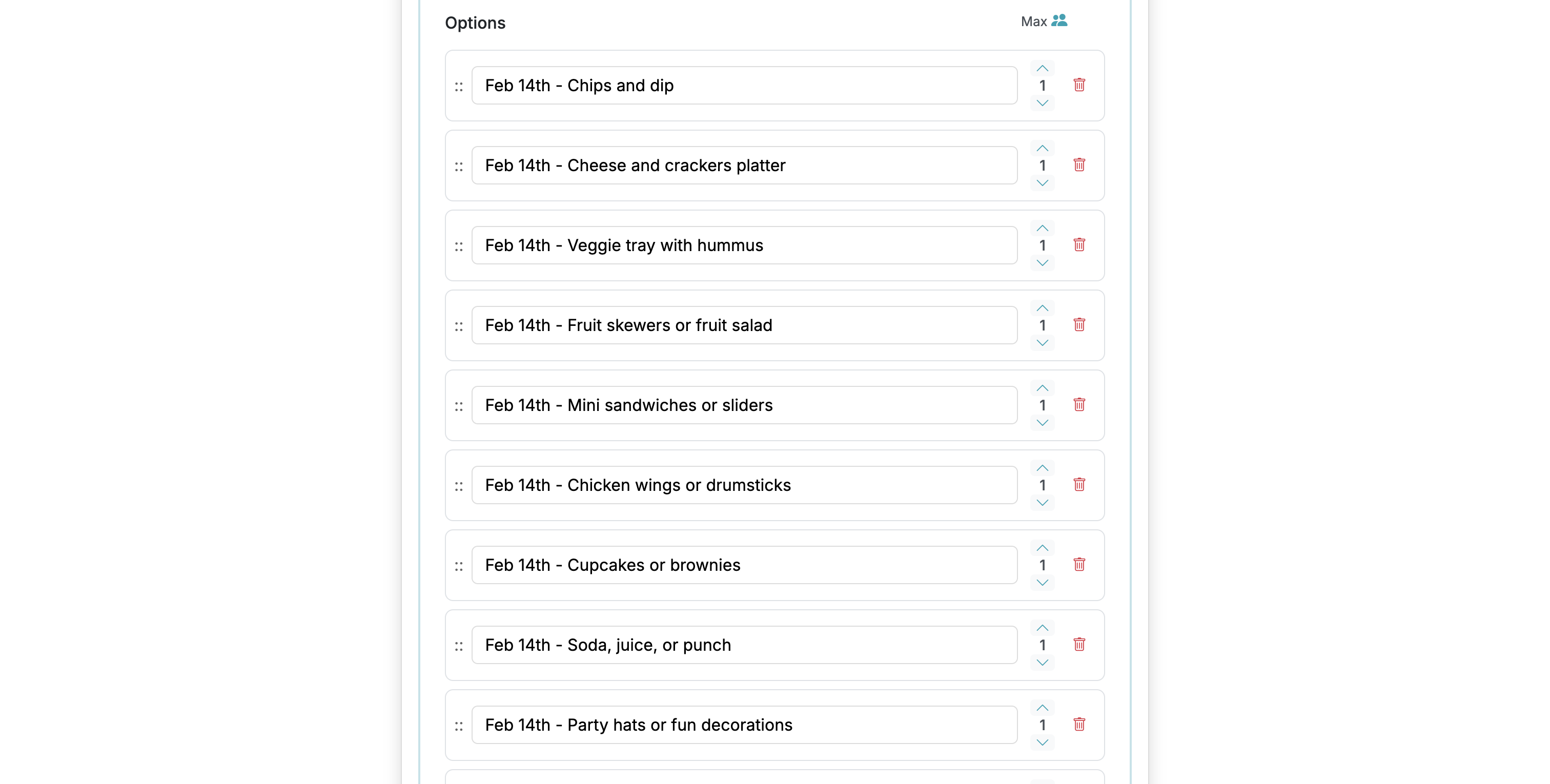Viewport: 1550px width, 784px height.
Task: Delete the "Chips and dip" option
Action: (x=1079, y=85)
